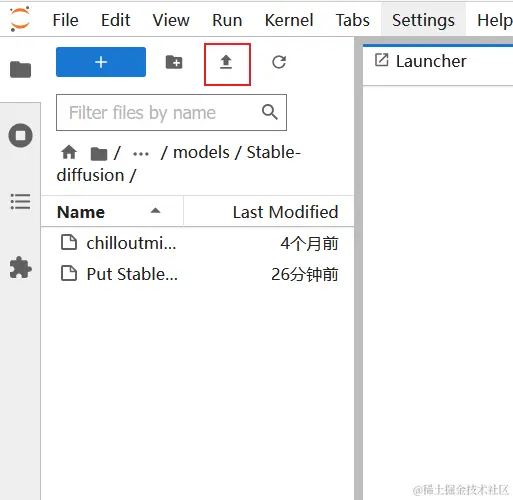The width and height of the screenshot is (513, 500).
Task: Open the File Browser sidebar tab
Action: click(20, 69)
